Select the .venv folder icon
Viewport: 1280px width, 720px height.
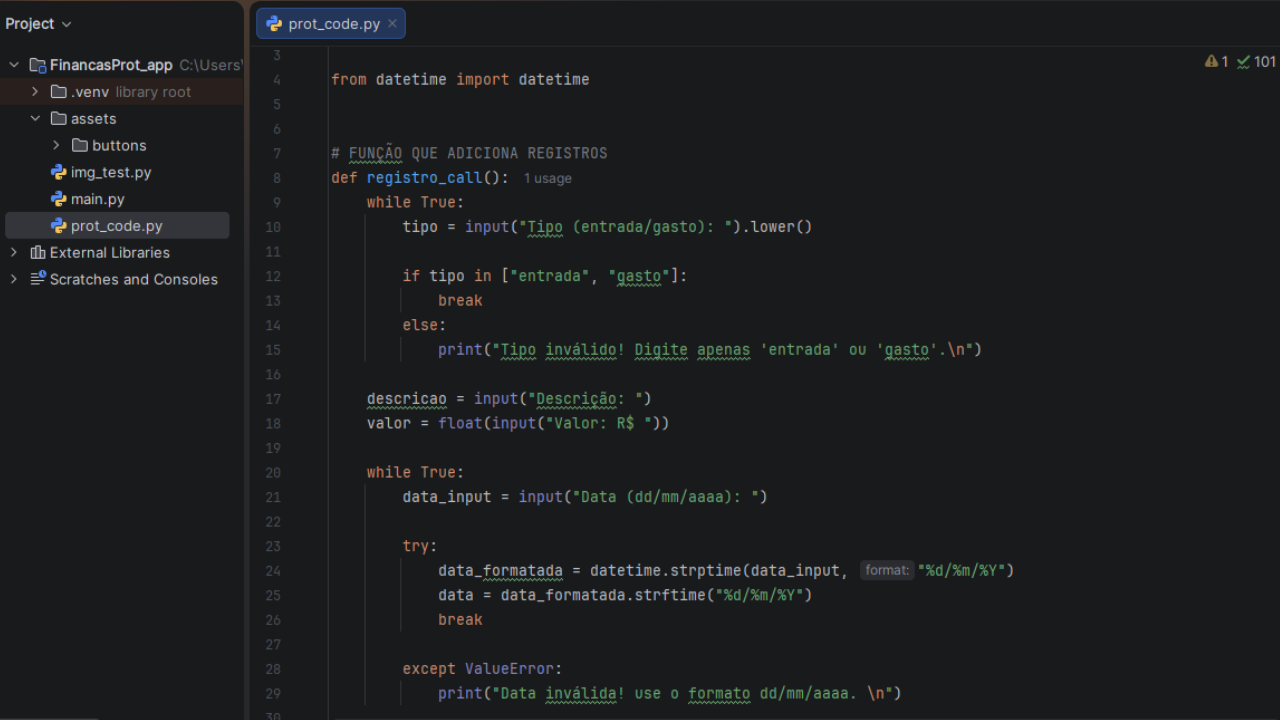[x=59, y=92]
